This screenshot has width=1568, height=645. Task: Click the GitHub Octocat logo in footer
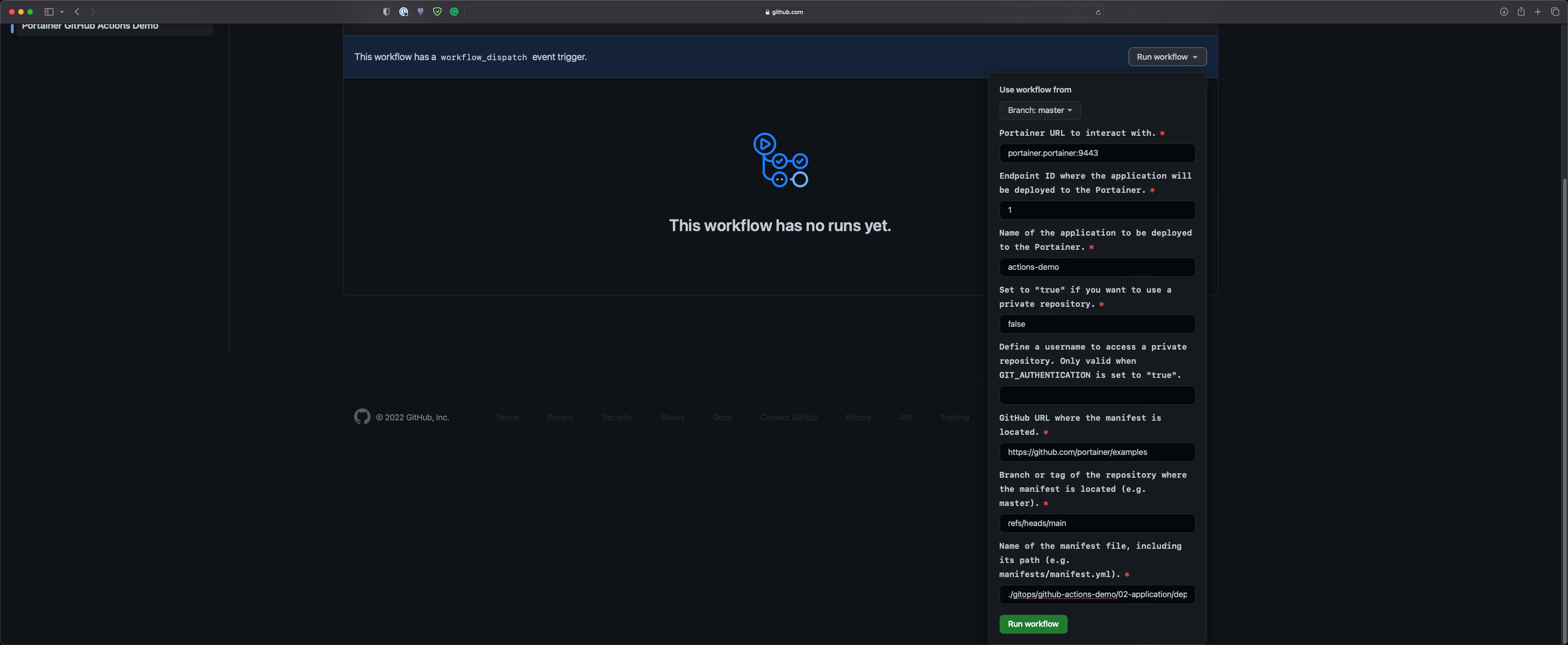(362, 417)
